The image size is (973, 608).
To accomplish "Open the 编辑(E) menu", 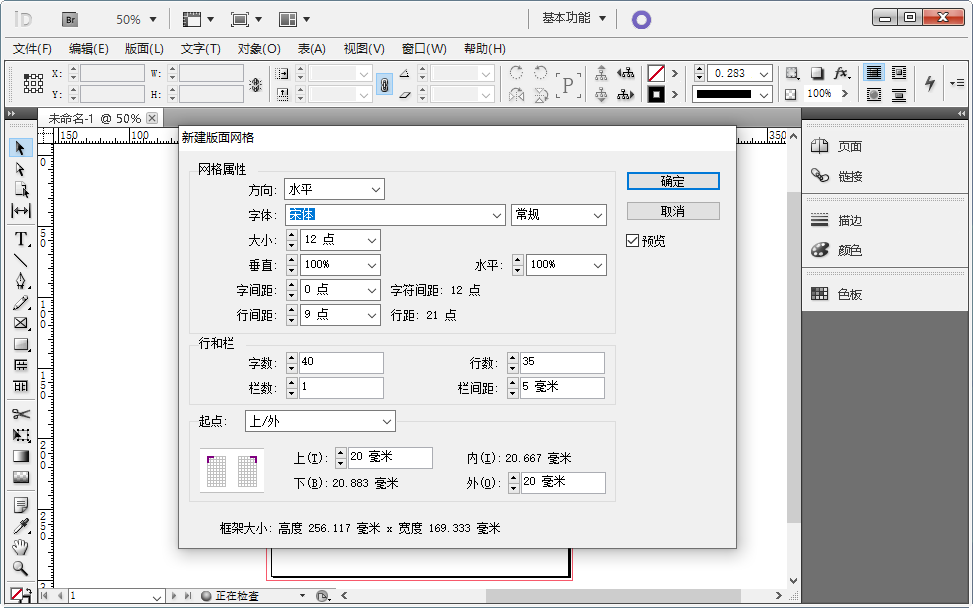I will [89, 48].
